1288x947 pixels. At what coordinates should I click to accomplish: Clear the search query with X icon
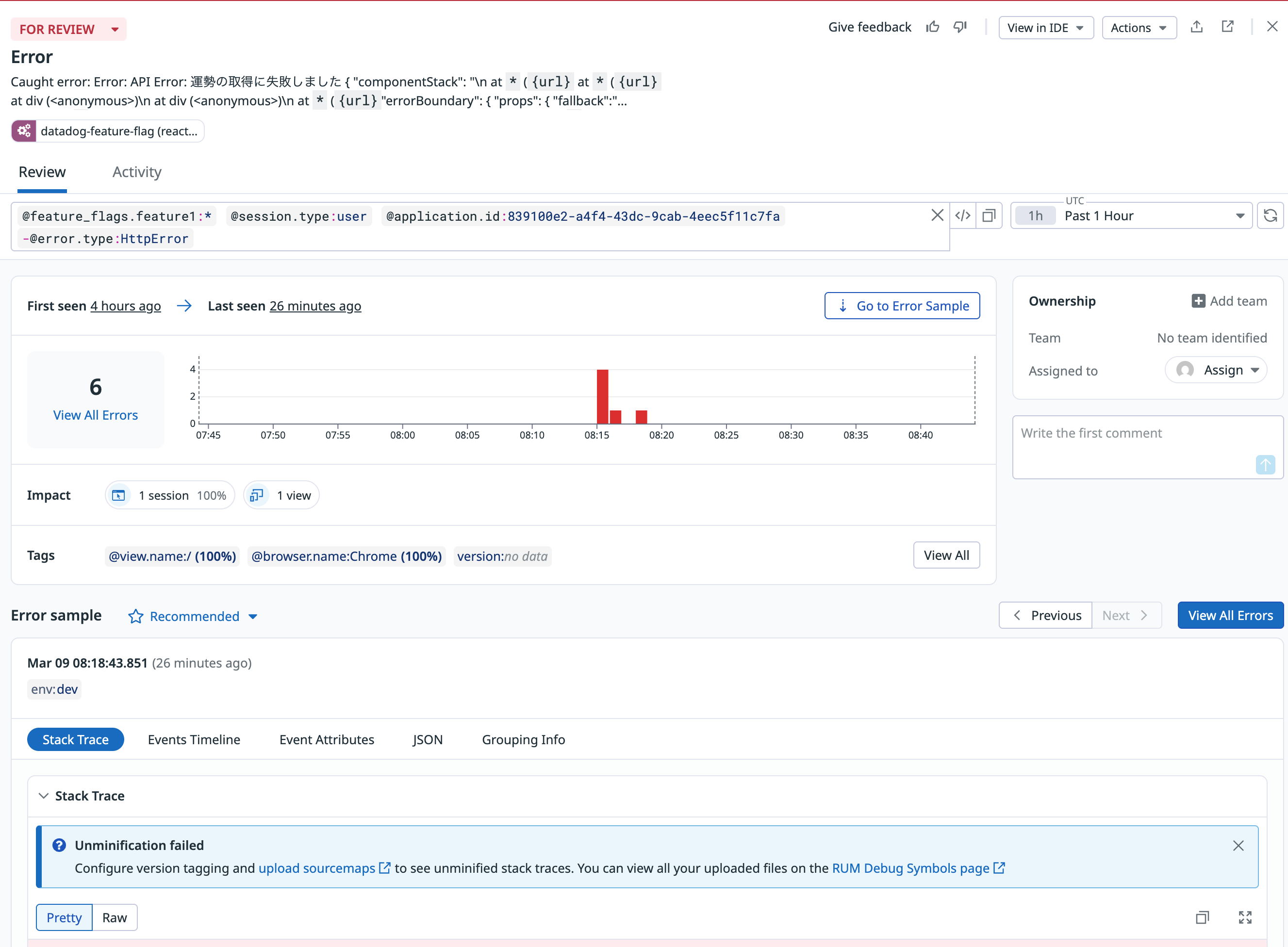[x=937, y=215]
